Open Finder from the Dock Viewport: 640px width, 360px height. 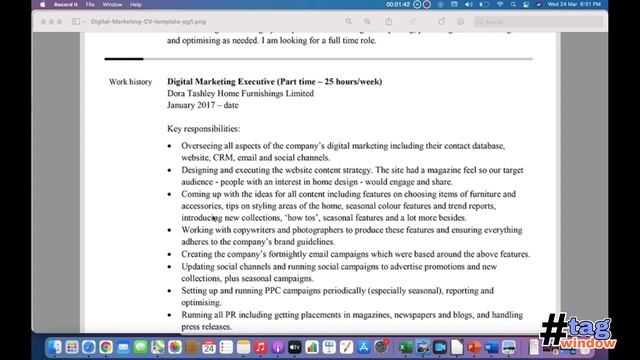click(54, 347)
